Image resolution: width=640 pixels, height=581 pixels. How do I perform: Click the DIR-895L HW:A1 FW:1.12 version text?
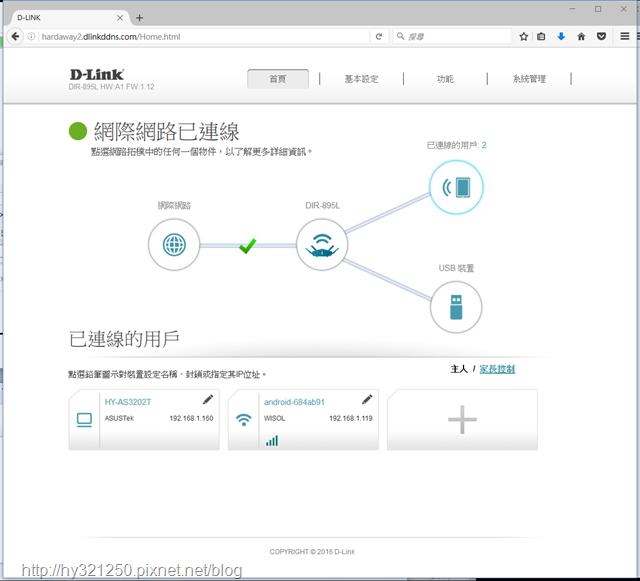[x=111, y=87]
